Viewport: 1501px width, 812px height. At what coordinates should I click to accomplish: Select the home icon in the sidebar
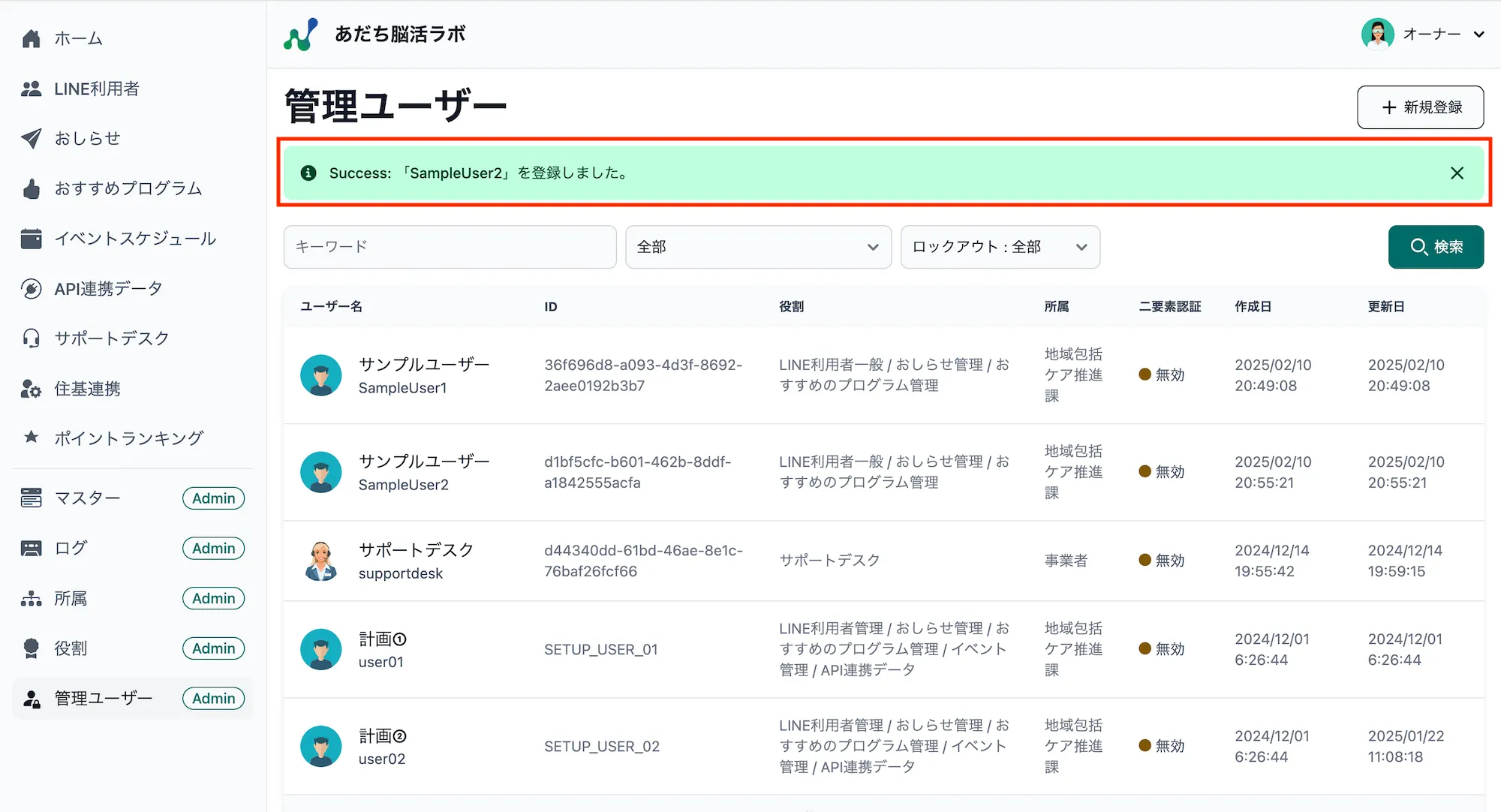click(31, 38)
